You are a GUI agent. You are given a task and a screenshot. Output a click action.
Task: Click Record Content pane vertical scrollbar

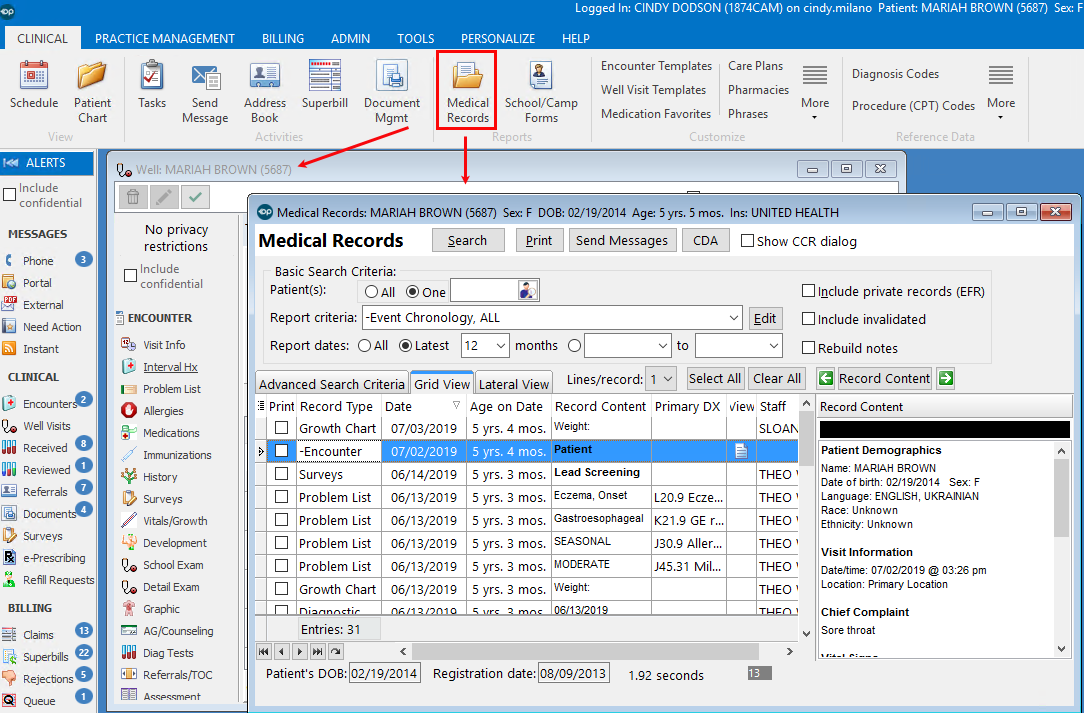pyautogui.click(x=1061, y=498)
